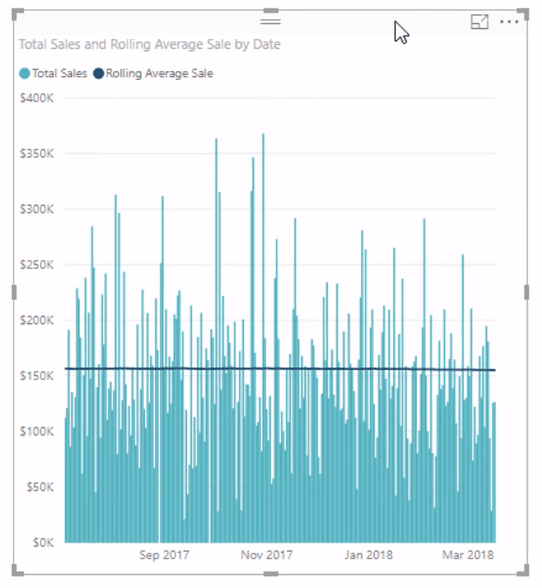542x588 pixels.
Task: Click the Sep 2017 axis label
Action: coord(164,555)
